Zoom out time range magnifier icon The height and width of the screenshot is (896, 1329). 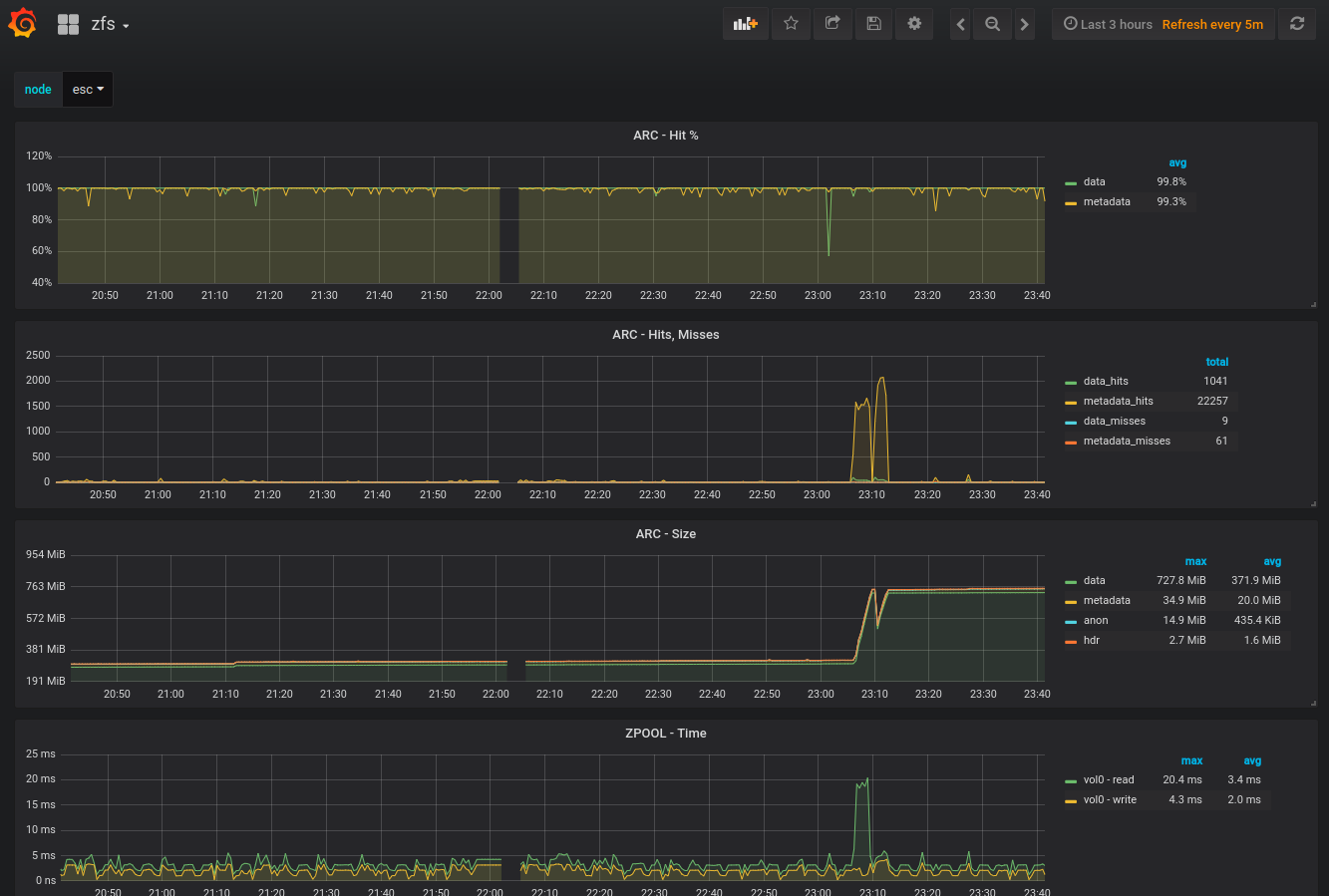coord(992,25)
